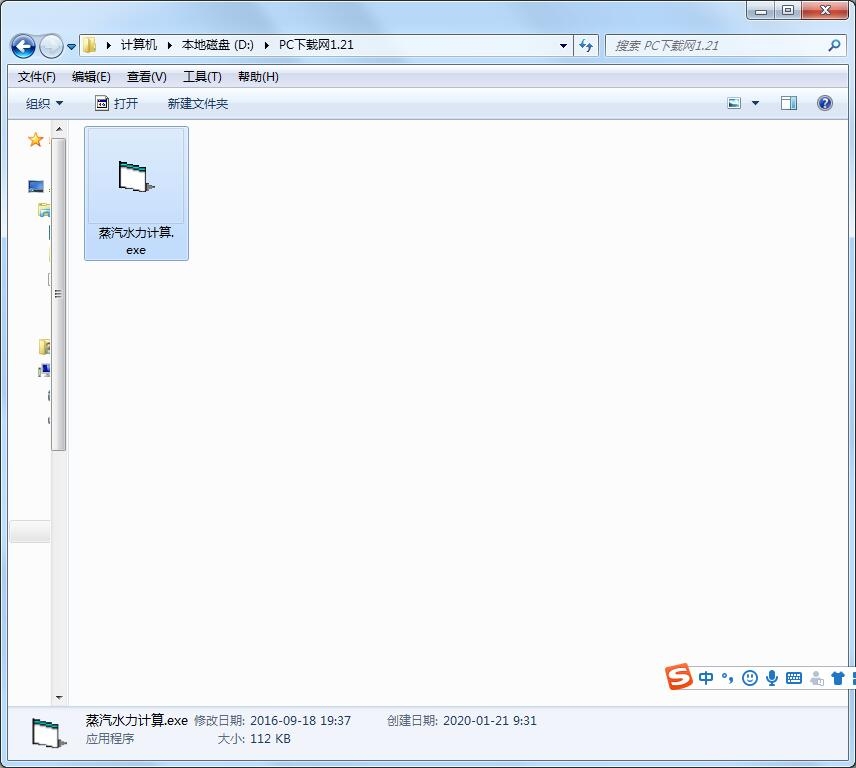The image size is (856, 768).
Task: Open the more view options arrow
Action: [756, 103]
